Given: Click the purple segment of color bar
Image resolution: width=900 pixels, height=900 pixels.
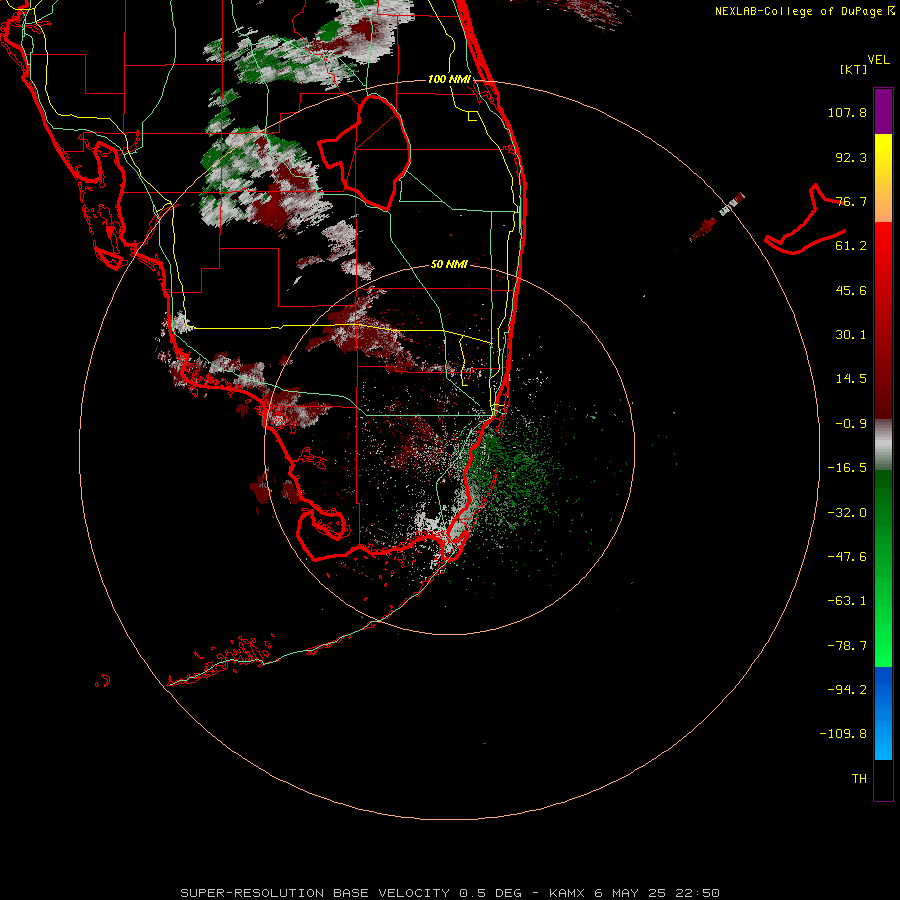Looking at the screenshot, I should [x=883, y=111].
